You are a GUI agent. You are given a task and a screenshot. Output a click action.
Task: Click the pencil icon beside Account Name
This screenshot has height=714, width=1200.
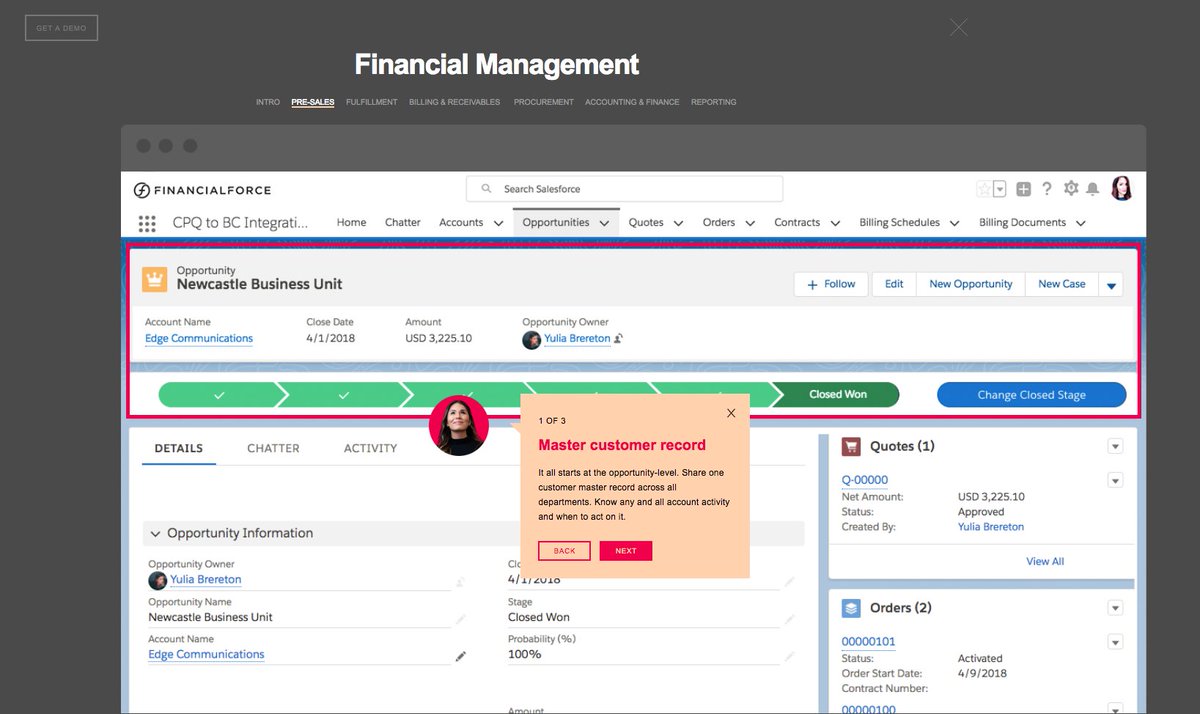click(x=461, y=656)
